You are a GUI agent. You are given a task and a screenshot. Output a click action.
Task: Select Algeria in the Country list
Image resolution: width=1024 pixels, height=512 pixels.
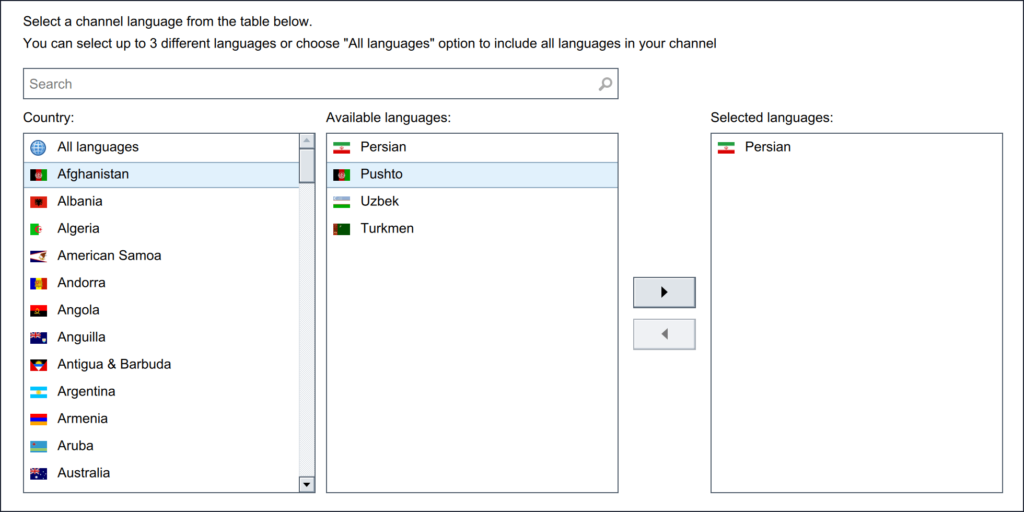[79, 228]
